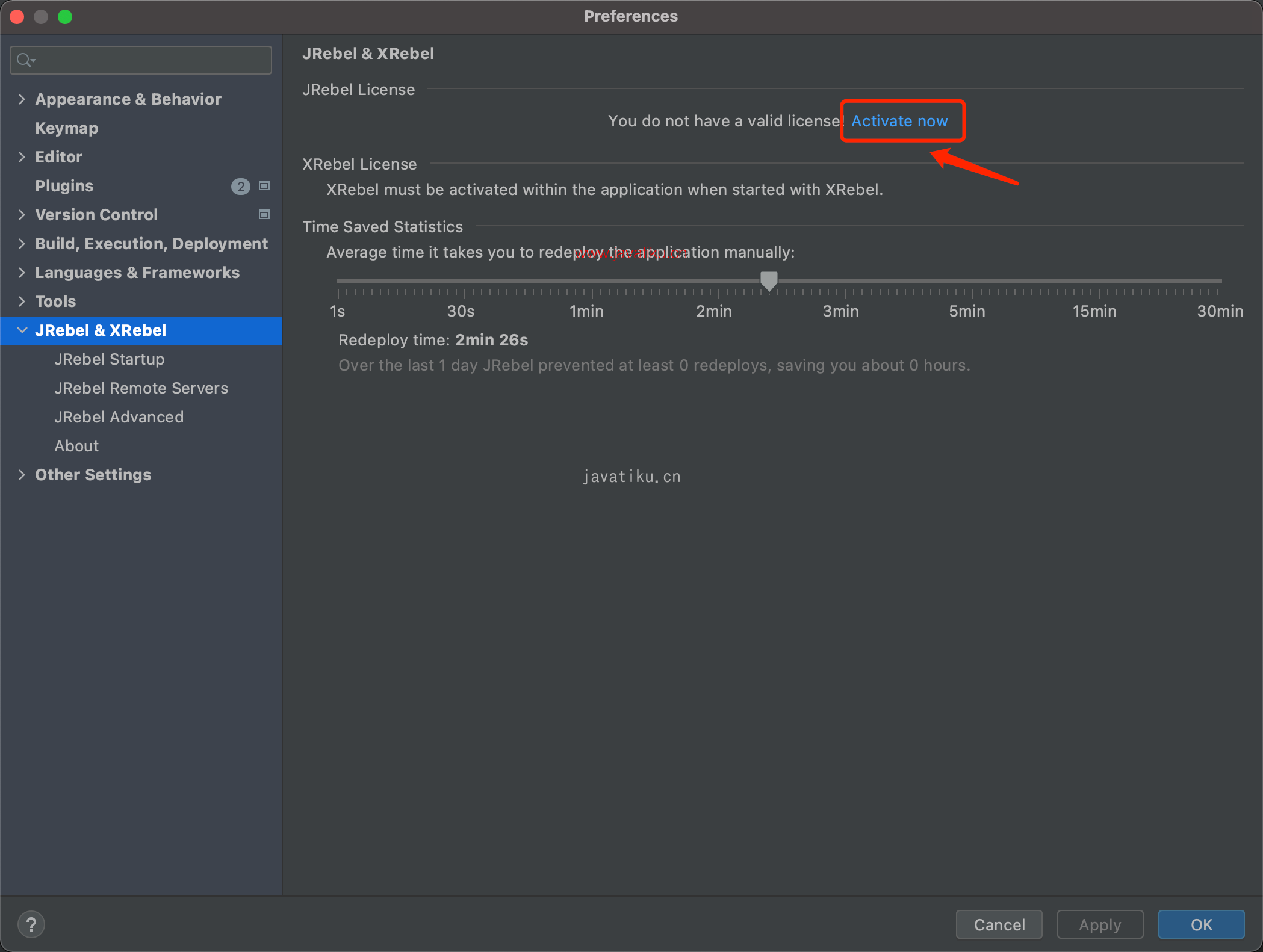
Task: Expand the Tools section
Action: pyautogui.click(x=22, y=301)
